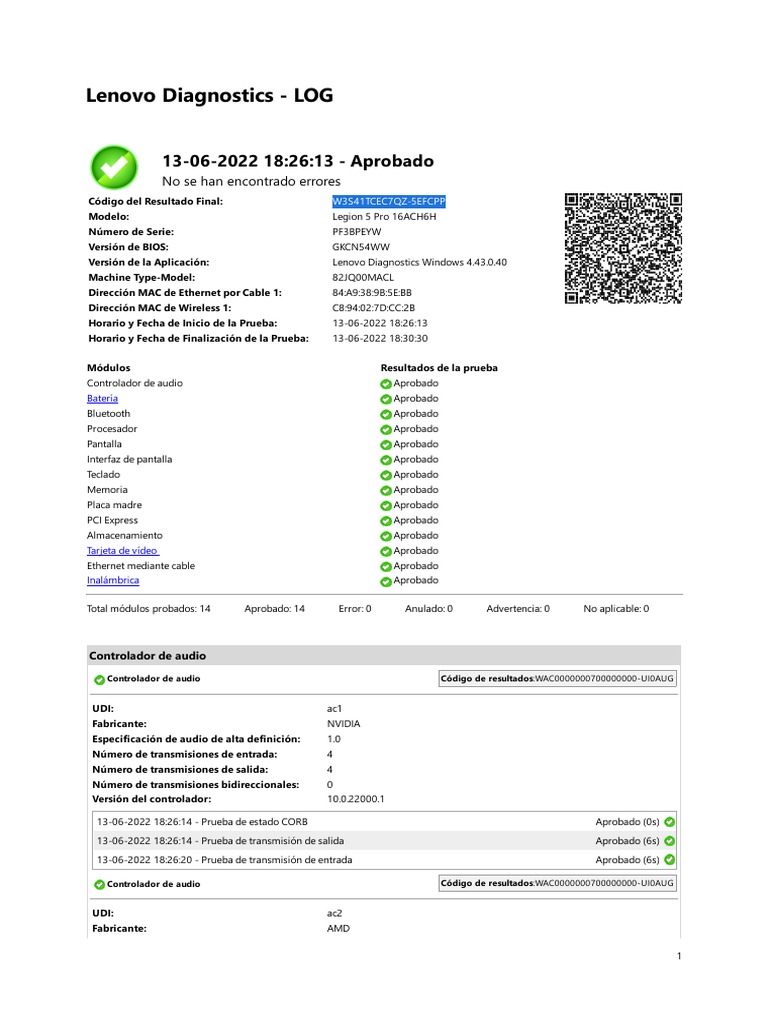This screenshot has height=1024, width=768.
Task: Open the Batería module link
Action: pyautogui.click(x=103, y=398)
